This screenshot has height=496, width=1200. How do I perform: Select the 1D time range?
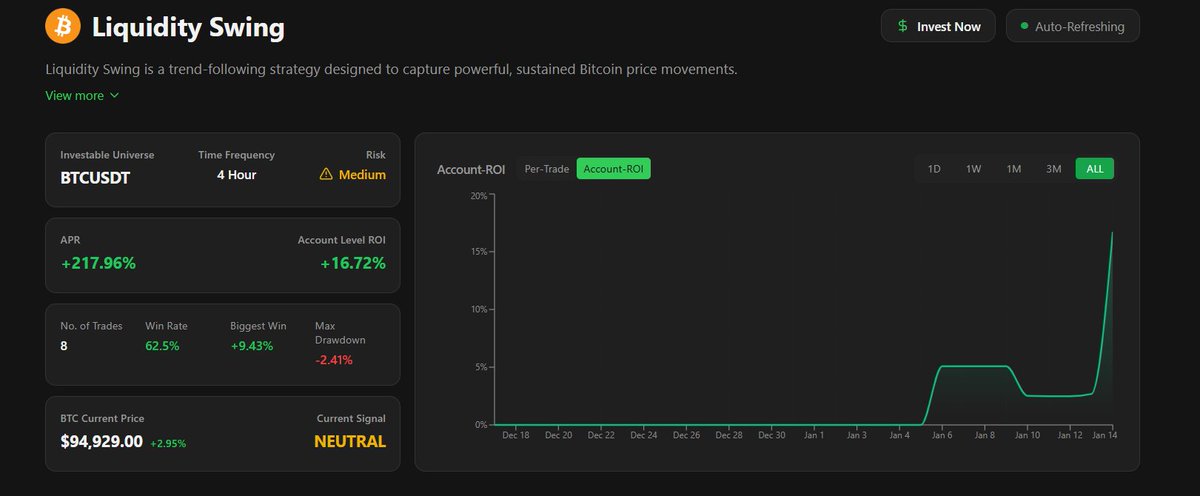(x=934, y=169)
